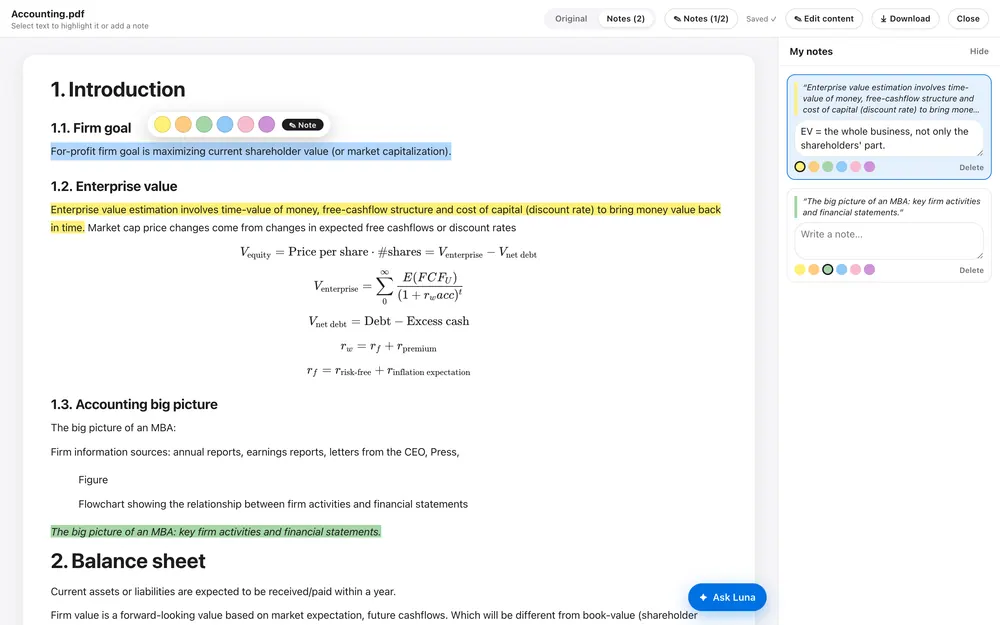Set EV note color to green

click(x=828, y=166)
